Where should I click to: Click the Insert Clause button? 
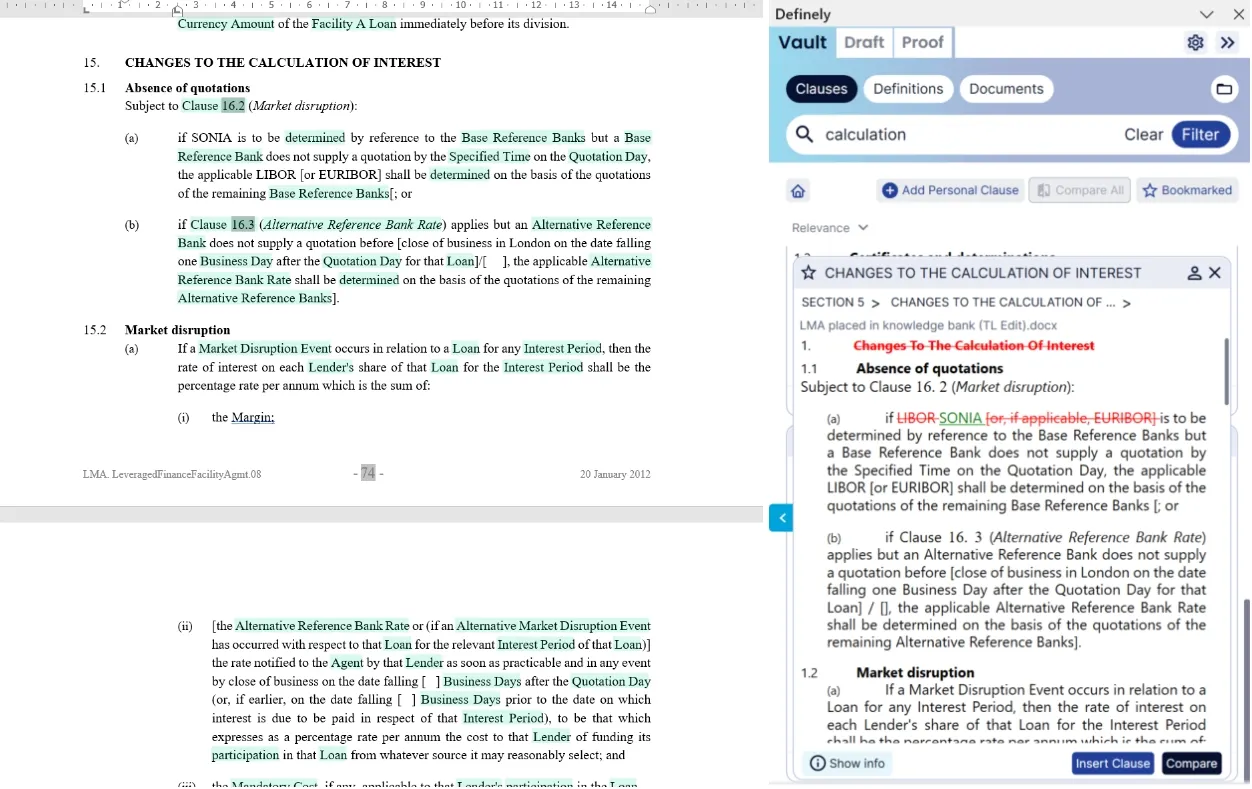(1112, 763)
